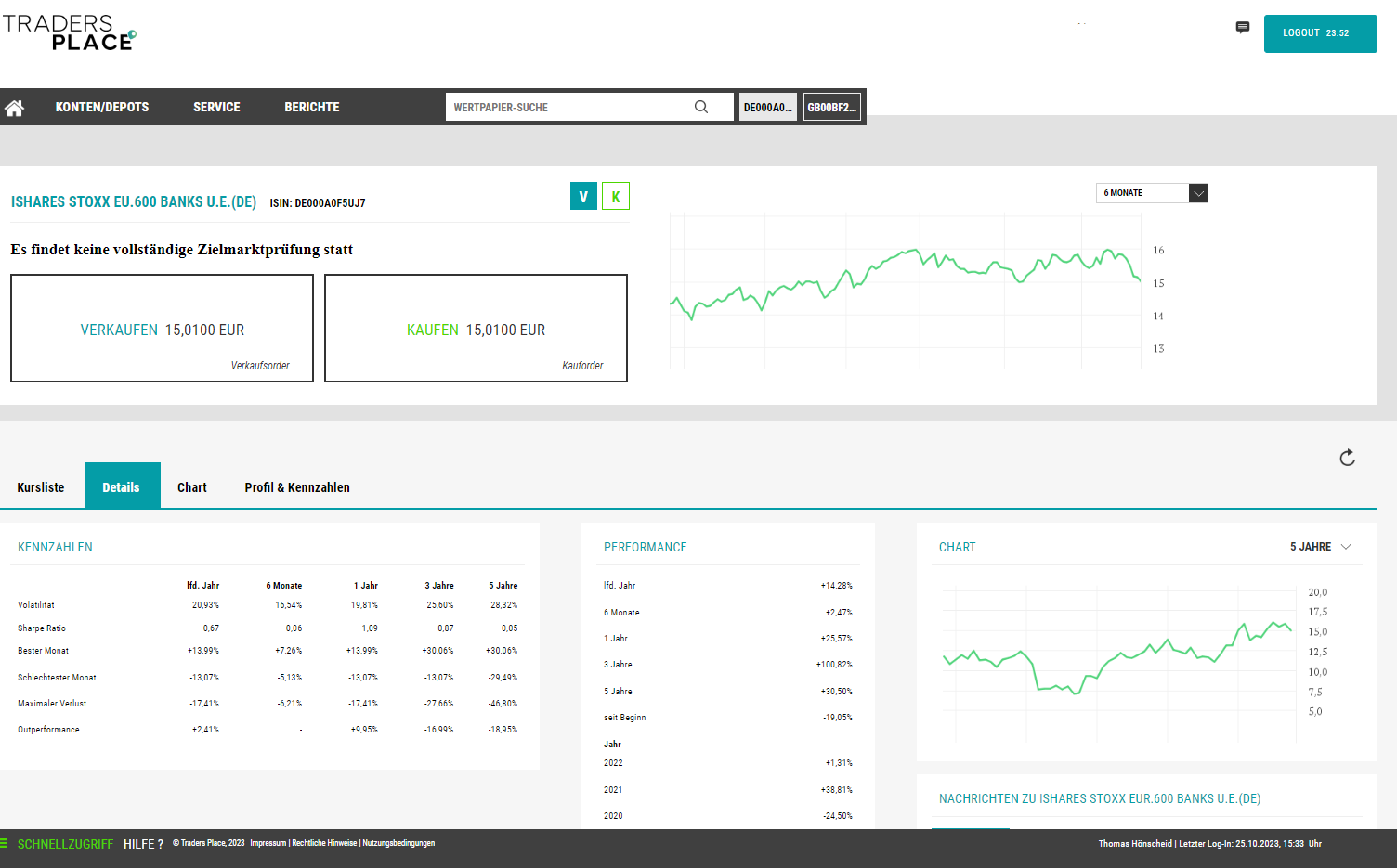Expand the 5 Jahre chart dropdown

point(1320,547)
